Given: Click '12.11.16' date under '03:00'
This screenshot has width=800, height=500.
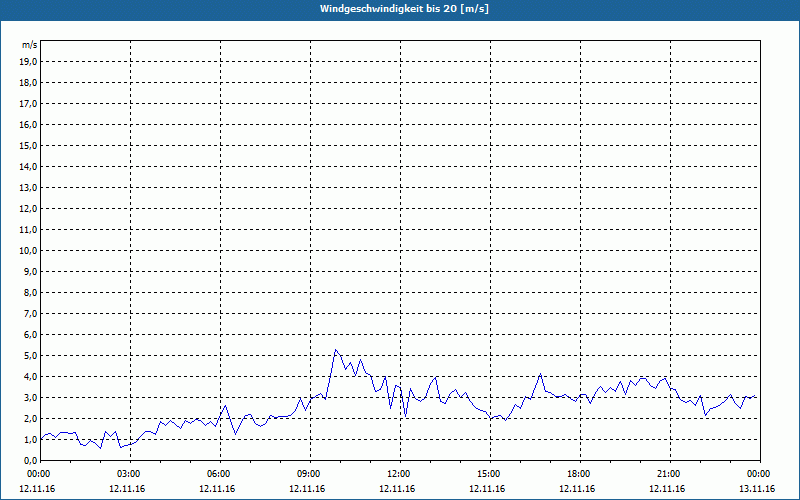Looking at the screenshot, I should coord(127,489).
